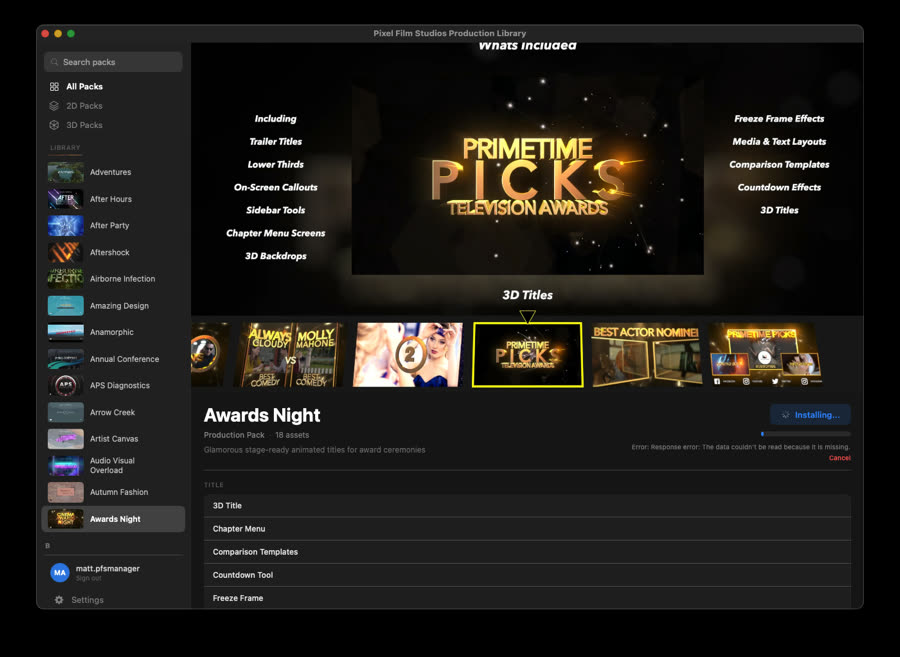Open the After Hours pack
The height and width of the screenshot is (657, 900).
coord(111,199)
